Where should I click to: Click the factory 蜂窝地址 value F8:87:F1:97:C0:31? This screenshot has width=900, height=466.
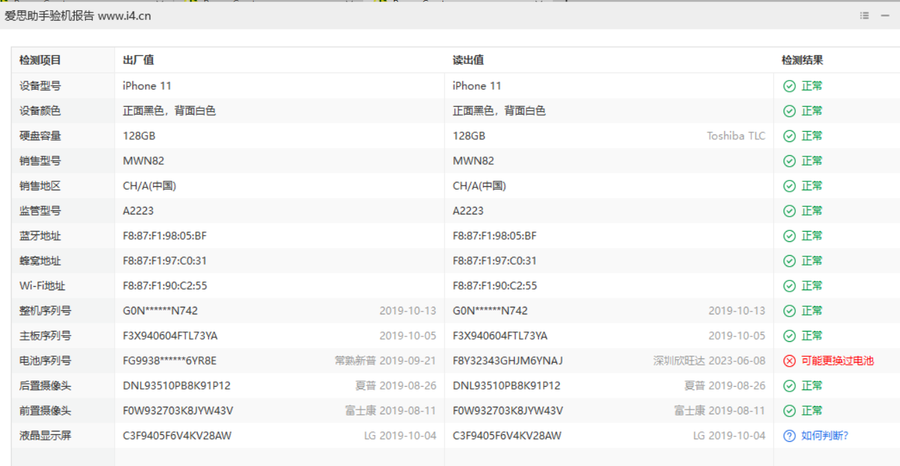[164, 261]
